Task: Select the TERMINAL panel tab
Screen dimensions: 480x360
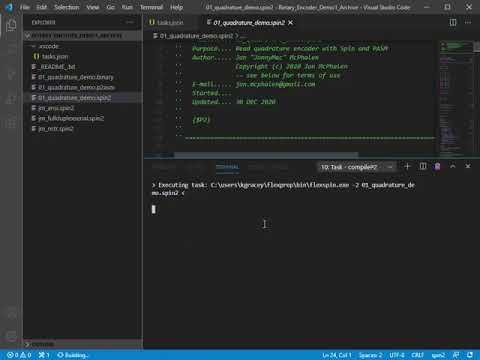Action: pyautogui.click(x=227, y=167)
